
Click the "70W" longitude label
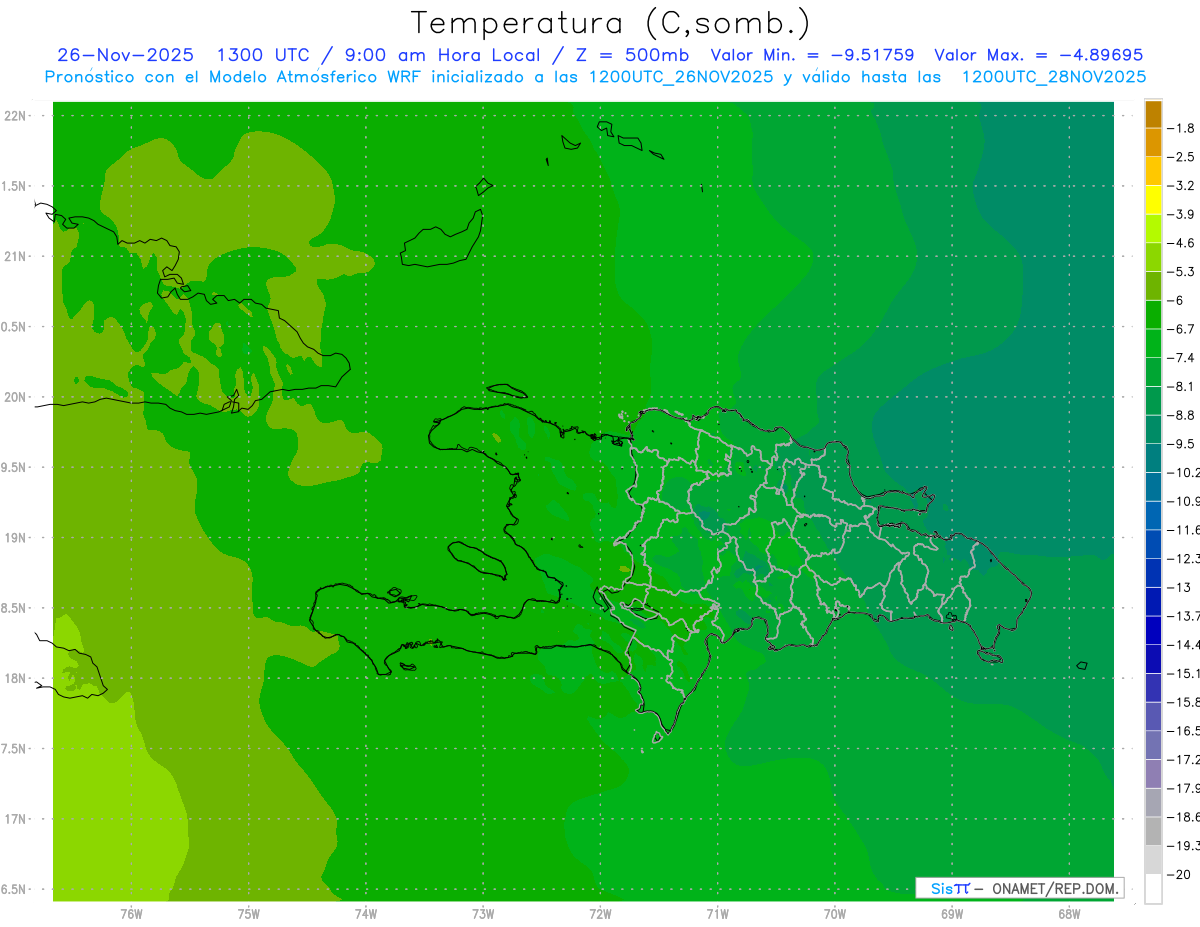[x=835, y=914]
